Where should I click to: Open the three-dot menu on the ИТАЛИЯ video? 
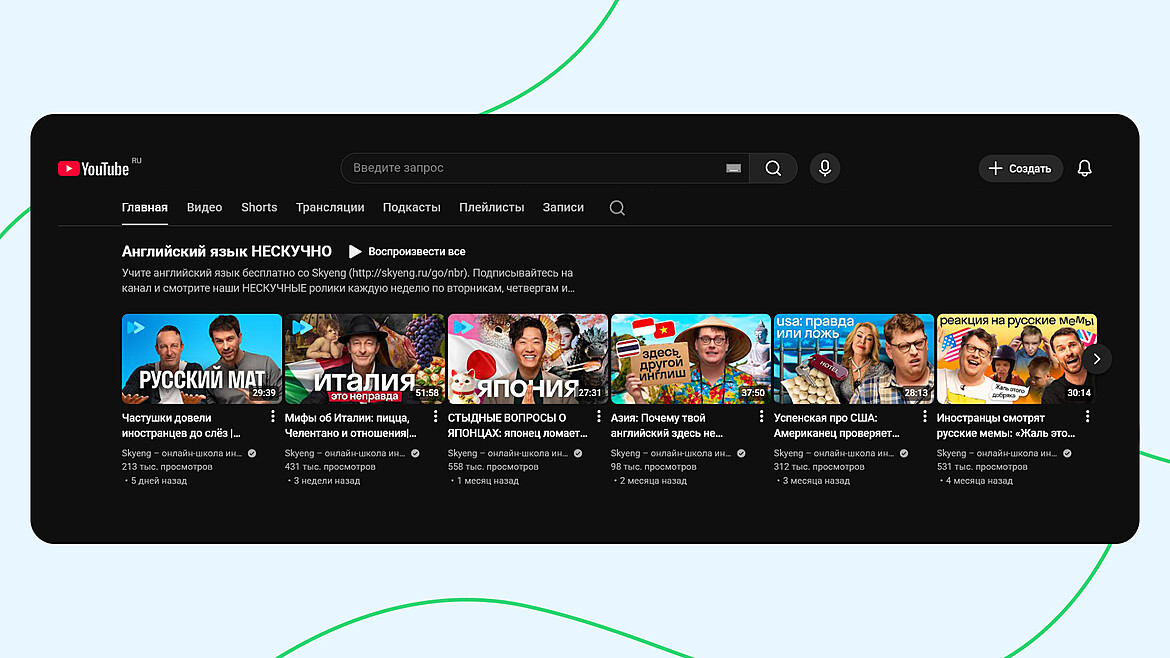435,416
